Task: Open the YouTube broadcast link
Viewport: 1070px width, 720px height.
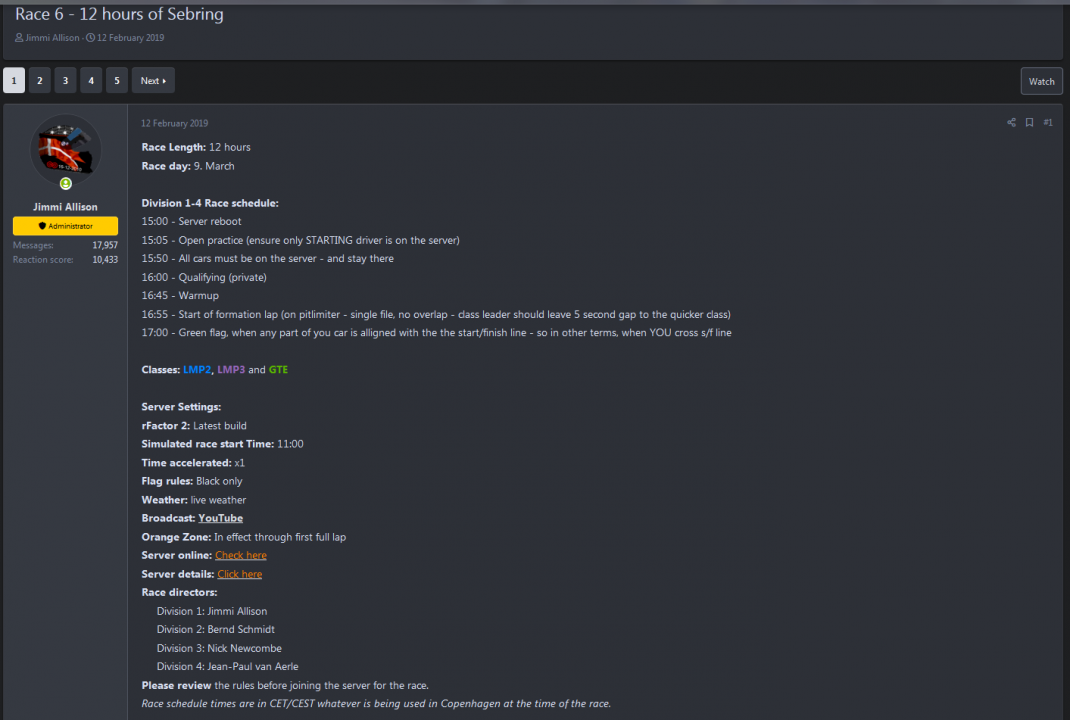Action: (x=220, y=518)
